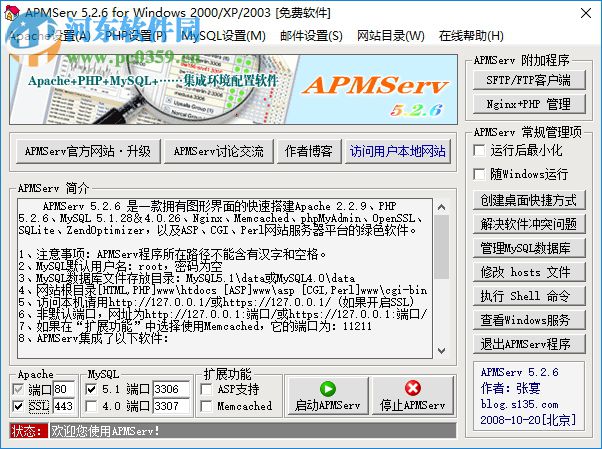Open 管理MySQL数据库
The height and width of the screenshot is (449, 602).
[x=529, y=248]
